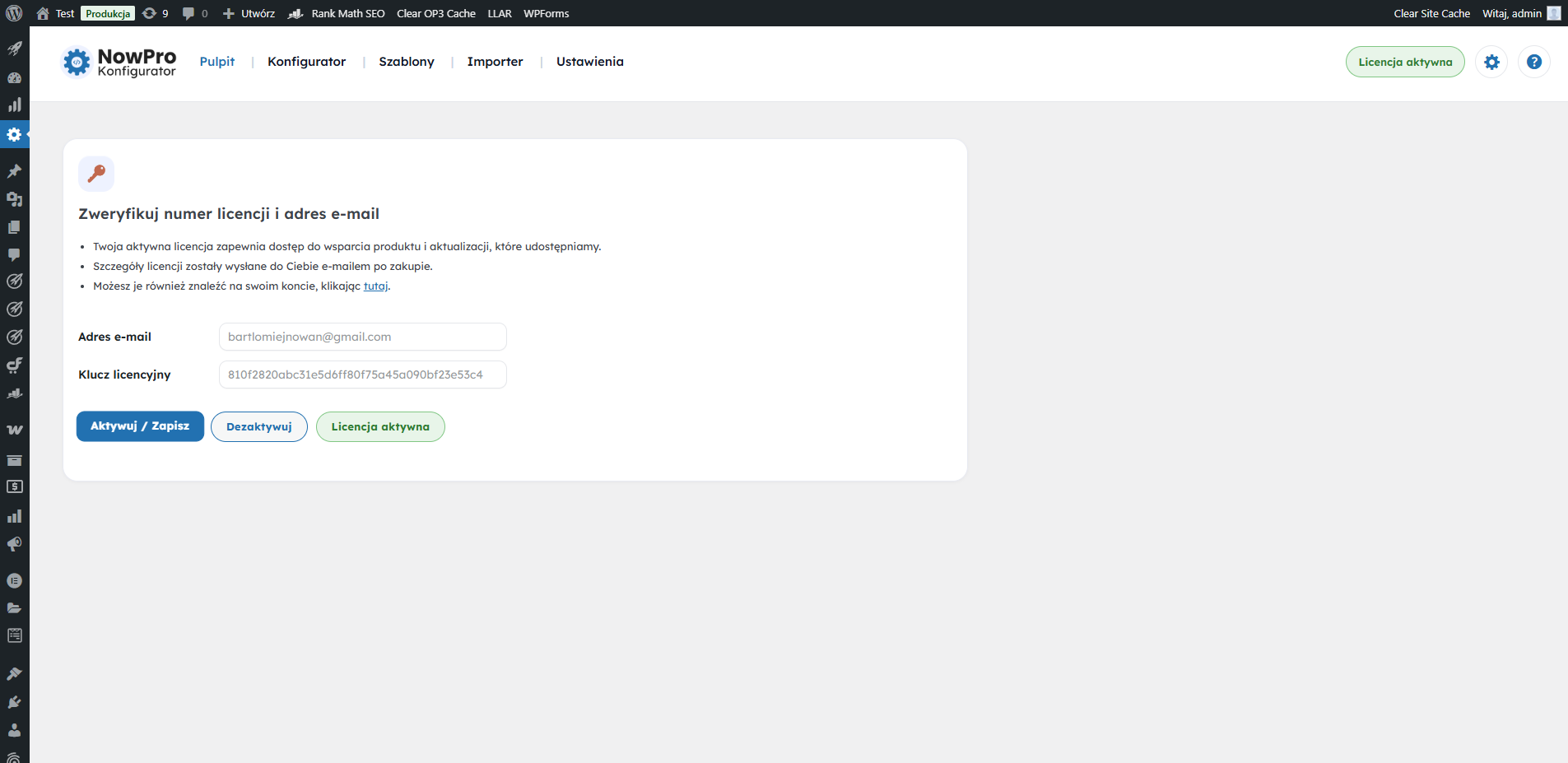Click the question mark help icon
The width and height of the screenshot is (1568, 763).
coord(1533,62)
